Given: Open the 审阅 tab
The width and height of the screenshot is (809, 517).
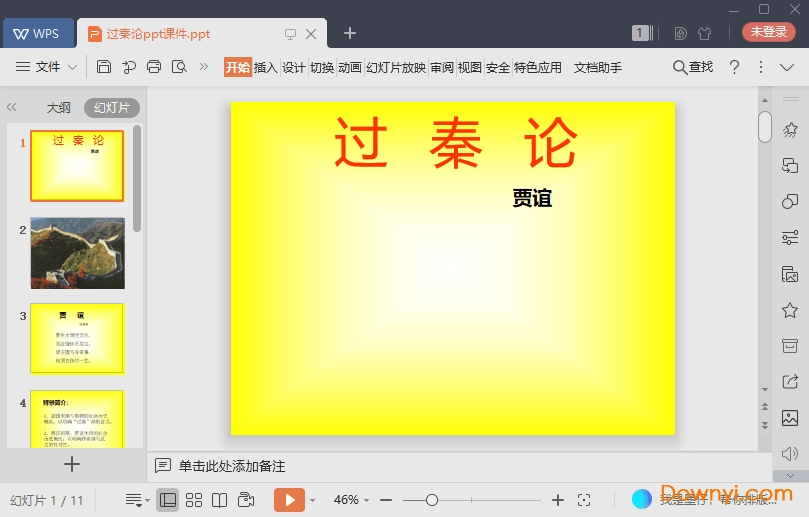Looking at the screenshot, I should 442,67.
